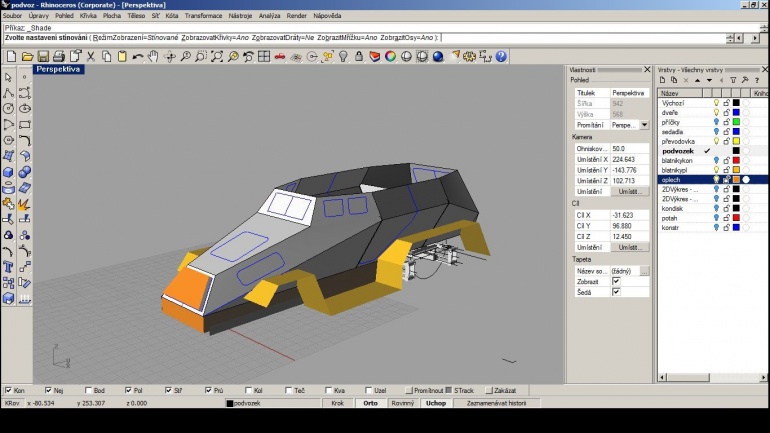The width and height of the screenshot is (770, 433).
Task: Click the padlock Lock objects icon
Action: tap(358, 56)
